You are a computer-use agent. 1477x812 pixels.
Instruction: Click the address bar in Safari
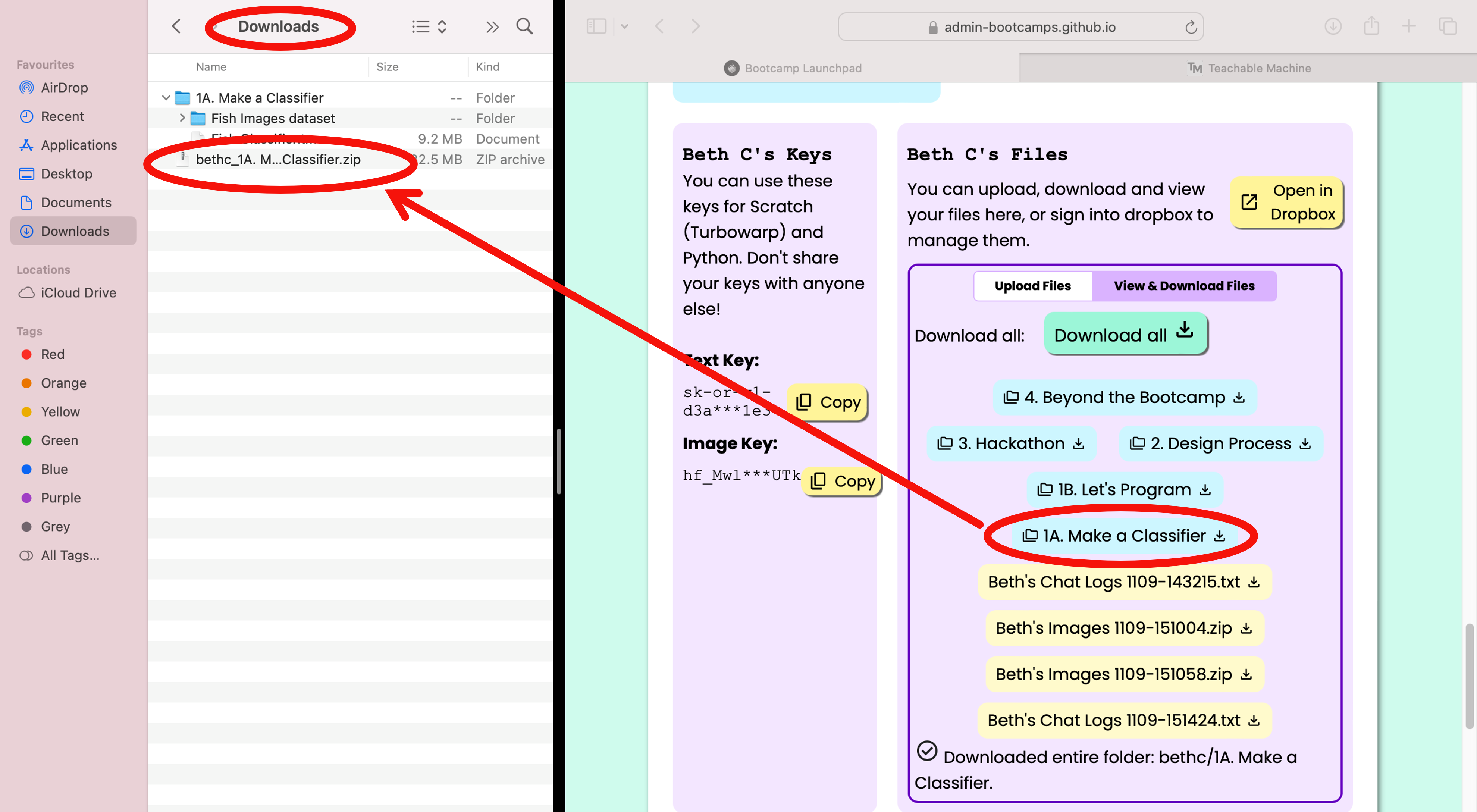point(1020,27)
